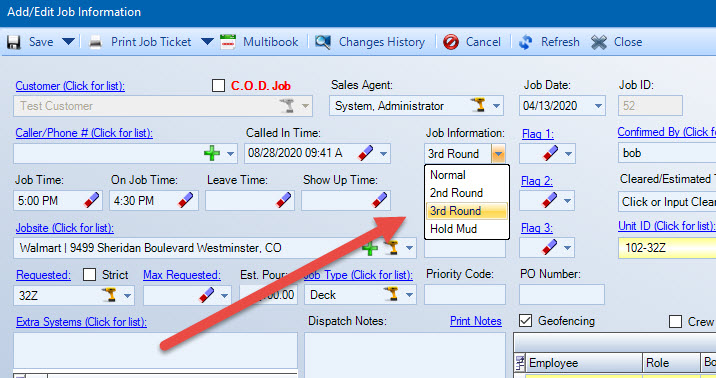Clear Flag 1 with eraser icon
Screen dimensions: 716x378
(x=550, y=153)
